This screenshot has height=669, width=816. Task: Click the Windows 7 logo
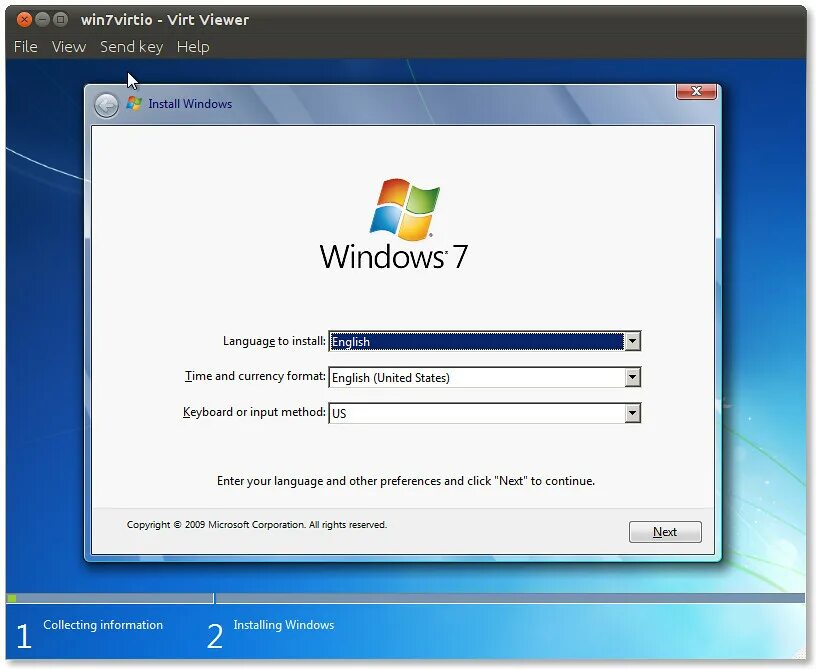(394, 224)
